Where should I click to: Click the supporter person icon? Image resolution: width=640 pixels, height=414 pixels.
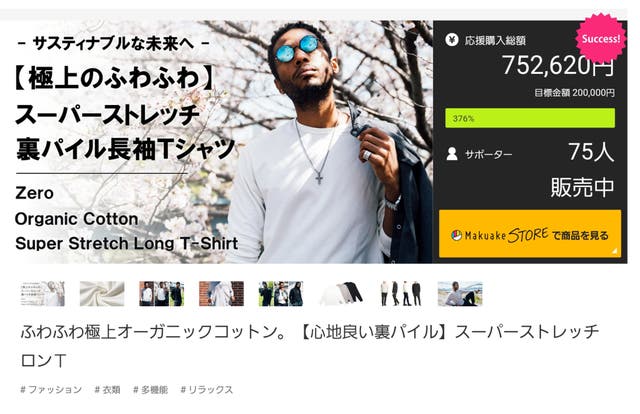452,154
